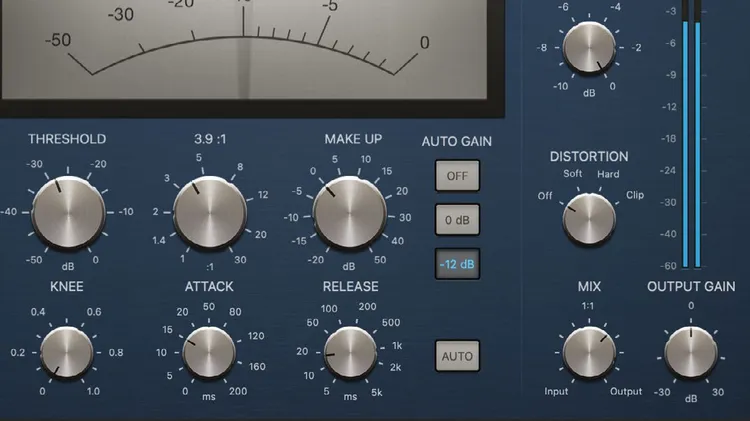Image resolution: width=750 pixels, height=421 pixels.
Task: Click the 1.0 mark on Knee dial
Action: 93,391
